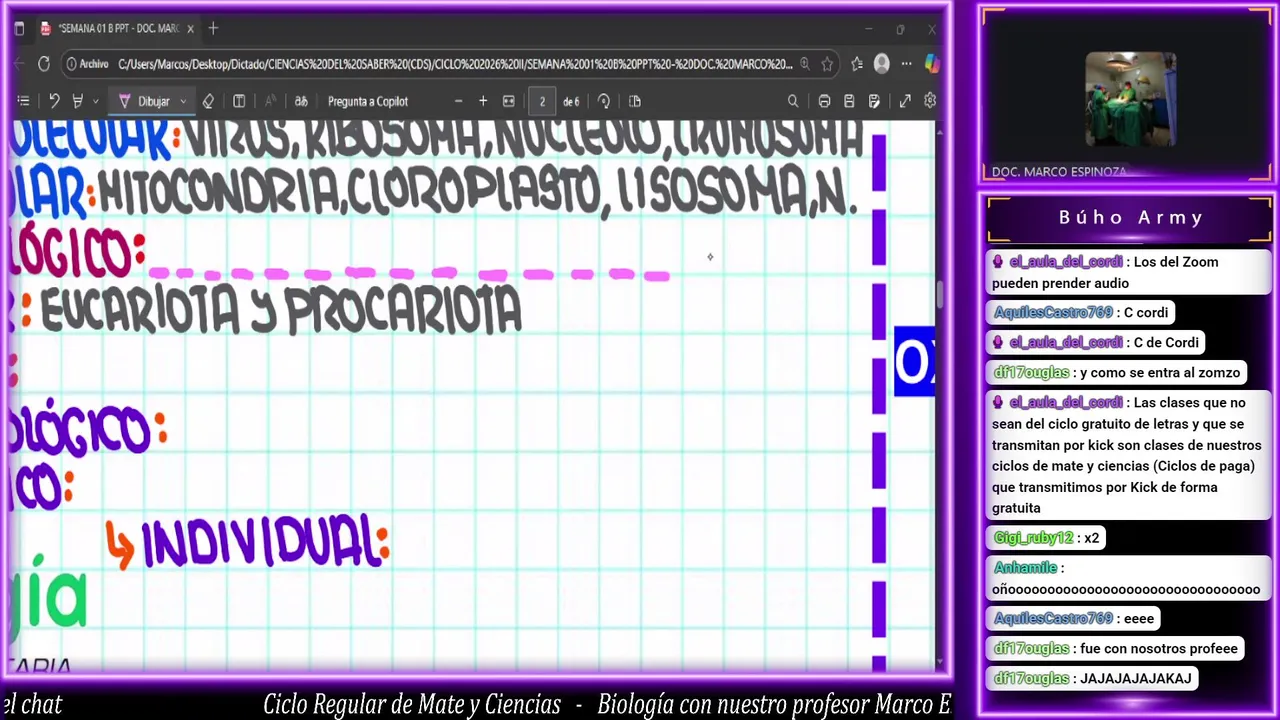The image size is (1280, 720).
Task: Click the PDF vertical scrollbar thumb
Action: [939, 295]
